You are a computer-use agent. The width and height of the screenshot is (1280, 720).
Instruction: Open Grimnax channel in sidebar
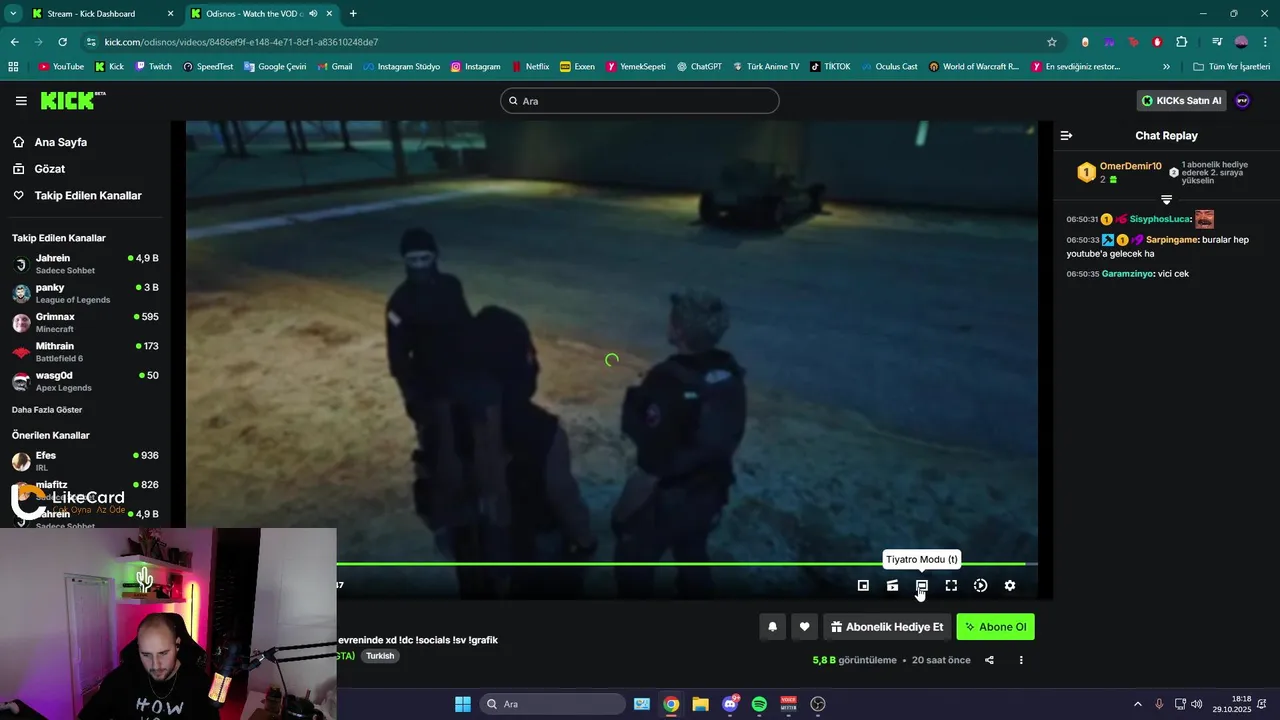pos(85,322)
